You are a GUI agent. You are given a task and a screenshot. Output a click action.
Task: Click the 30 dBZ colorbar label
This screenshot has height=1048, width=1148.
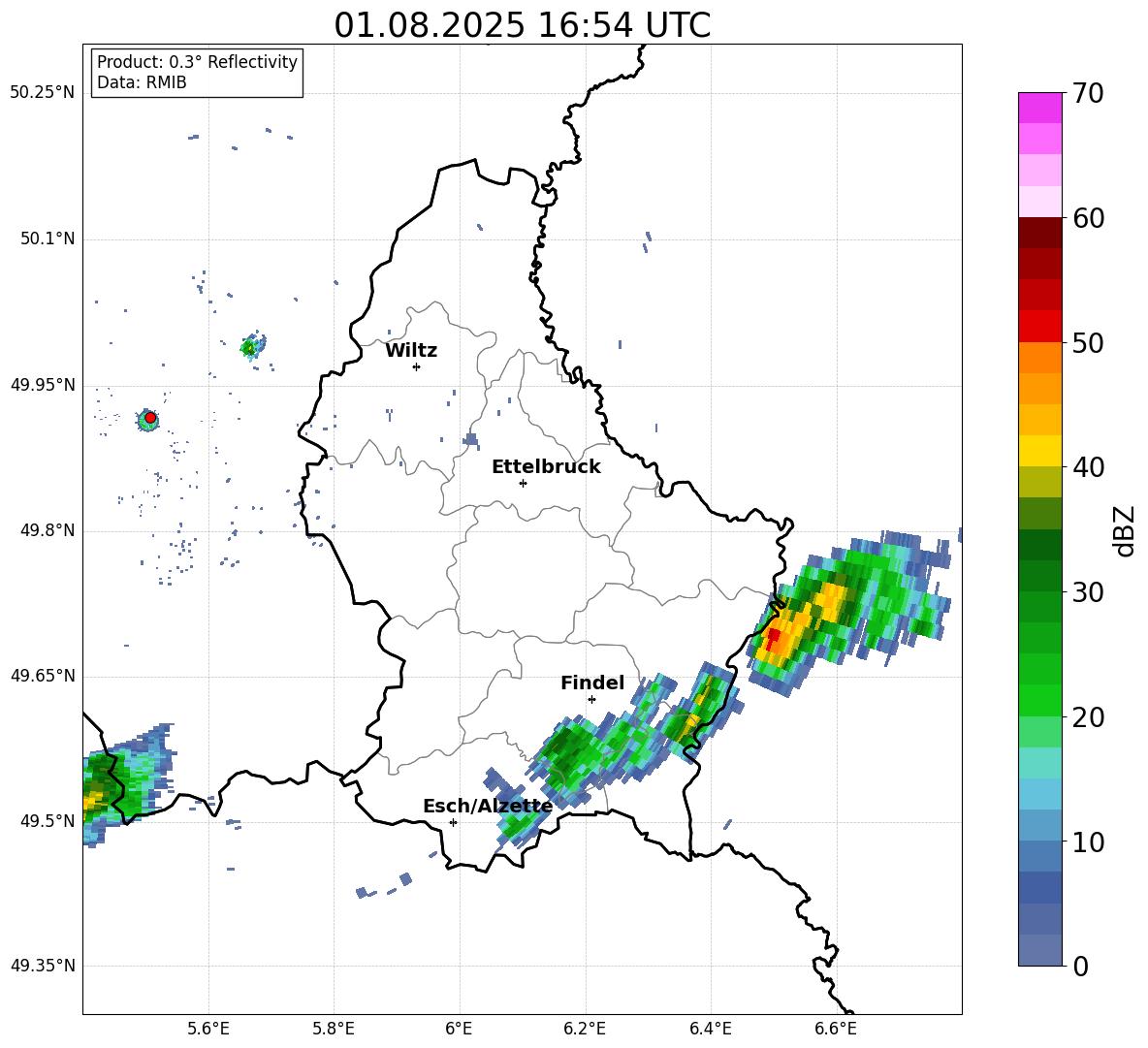coord(1087,591)
